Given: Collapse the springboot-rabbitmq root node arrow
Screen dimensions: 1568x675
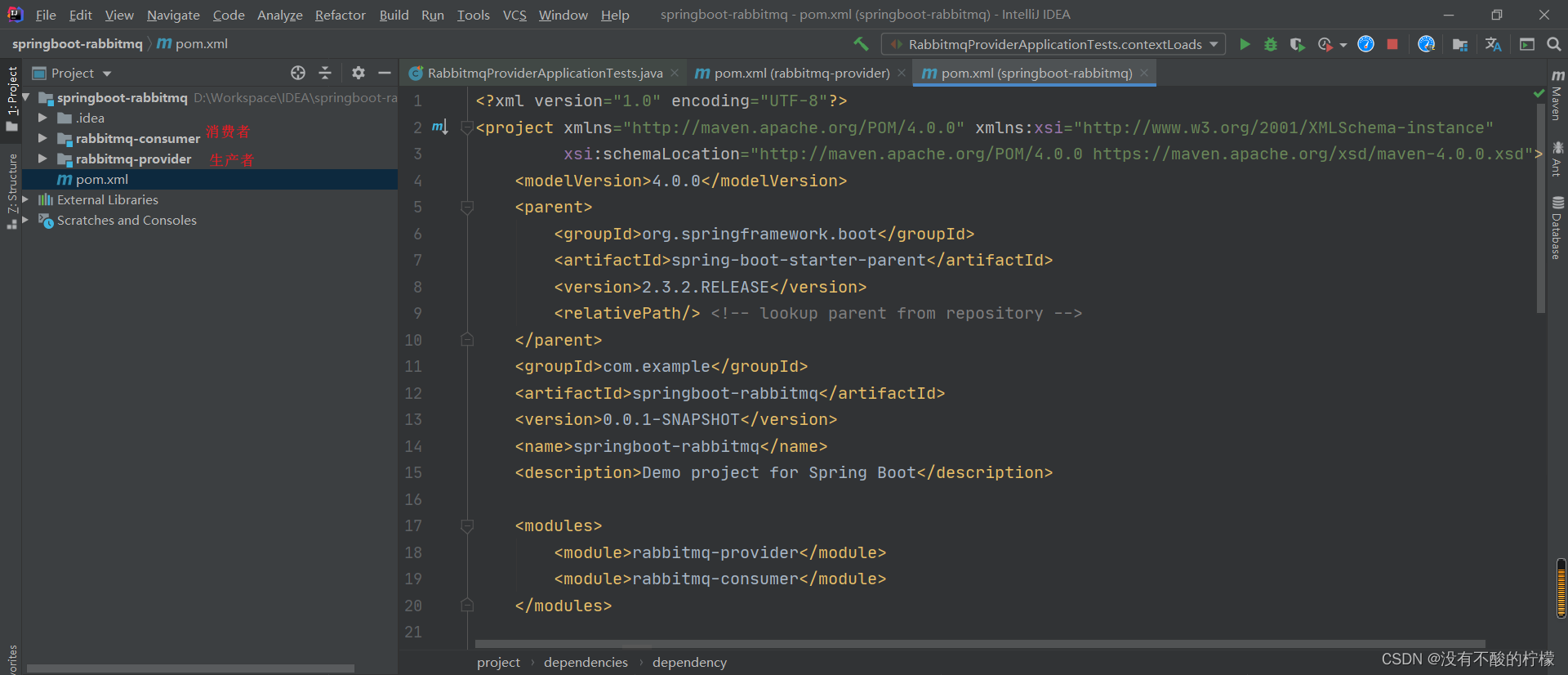Looking at the screenshot, I should [26, 97].
